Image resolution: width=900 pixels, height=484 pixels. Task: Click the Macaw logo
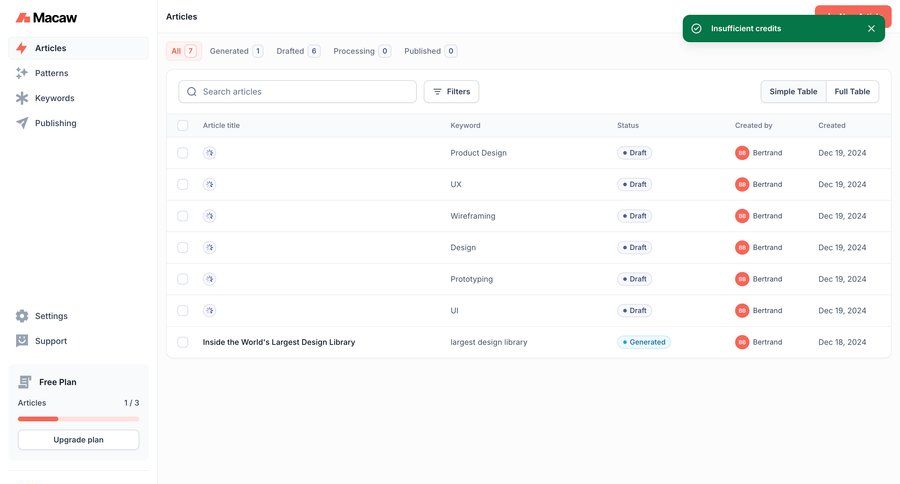pyautogui.click(x=46, y=18)
